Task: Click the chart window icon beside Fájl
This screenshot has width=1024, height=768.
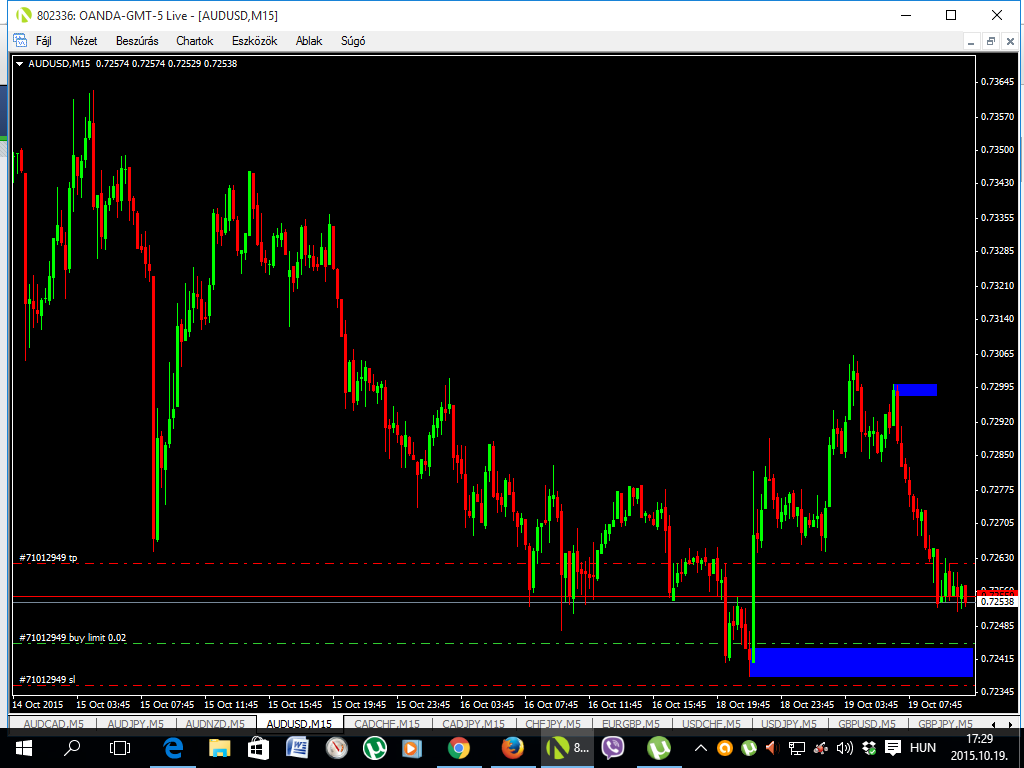Action: [19, 41]
